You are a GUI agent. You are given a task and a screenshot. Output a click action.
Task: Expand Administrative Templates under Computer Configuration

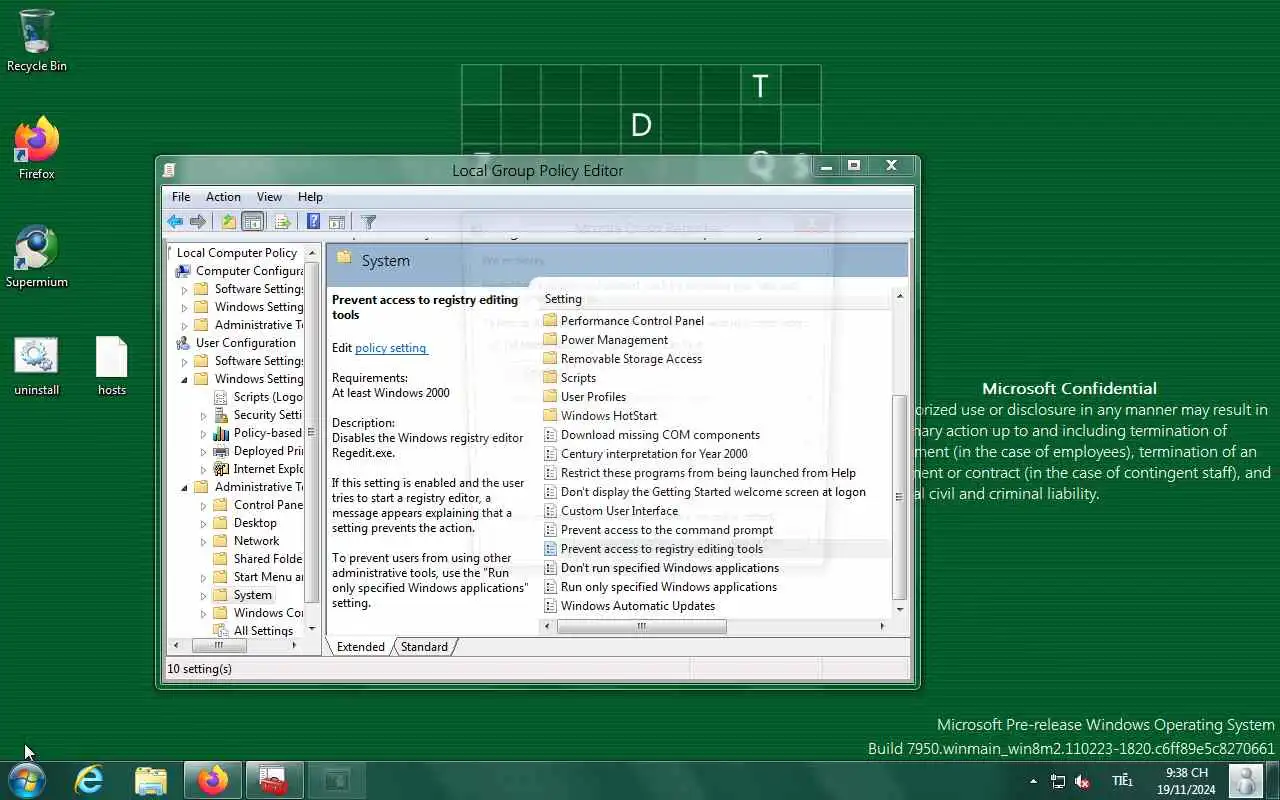point(184,326)
